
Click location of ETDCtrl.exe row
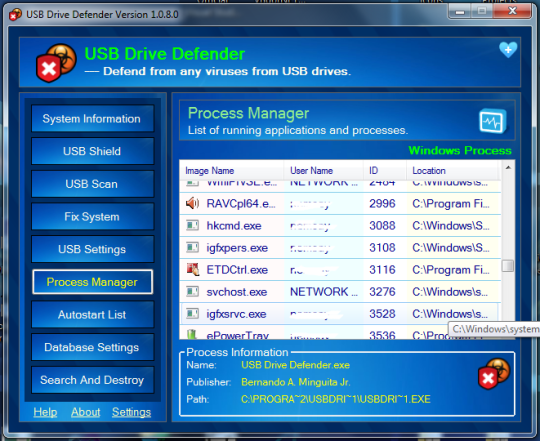tap(451, 270)
